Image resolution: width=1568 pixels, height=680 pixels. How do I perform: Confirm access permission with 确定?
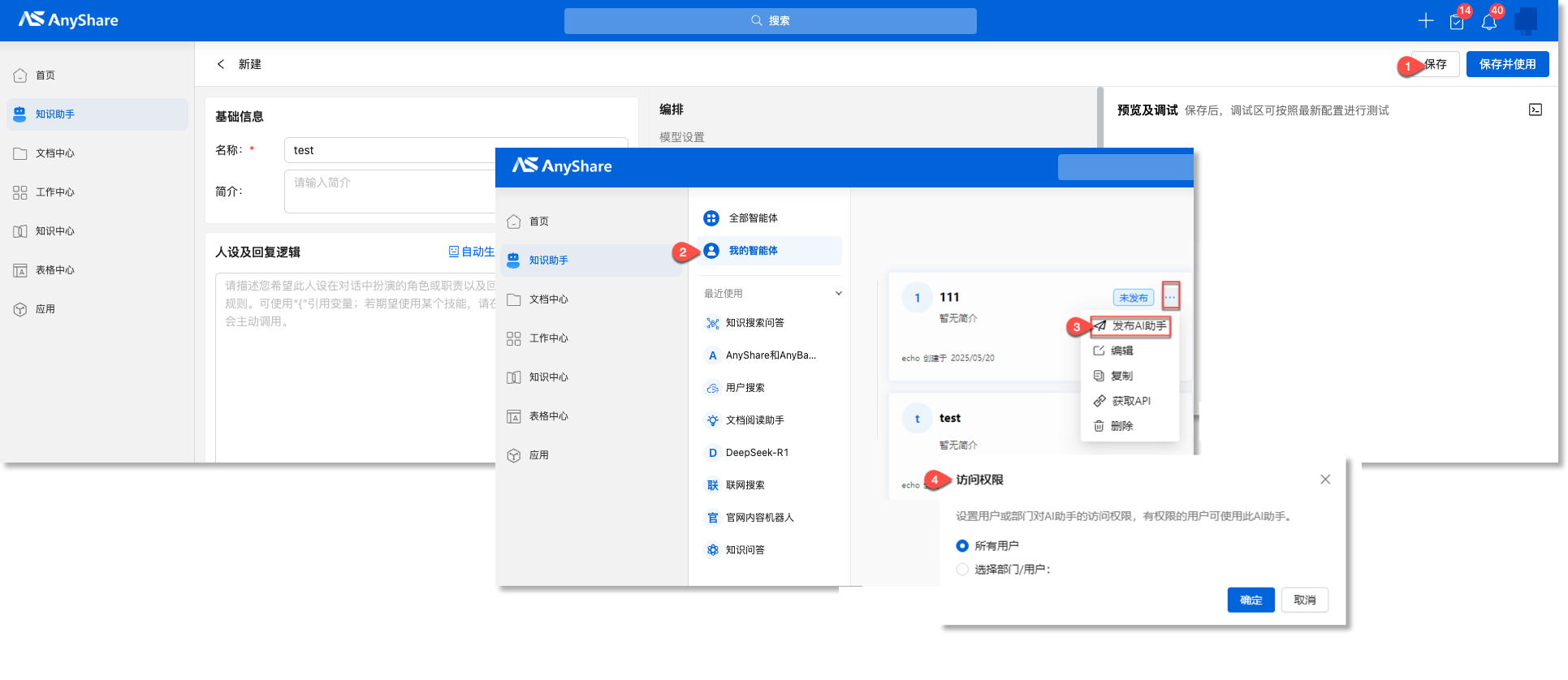1251,600
